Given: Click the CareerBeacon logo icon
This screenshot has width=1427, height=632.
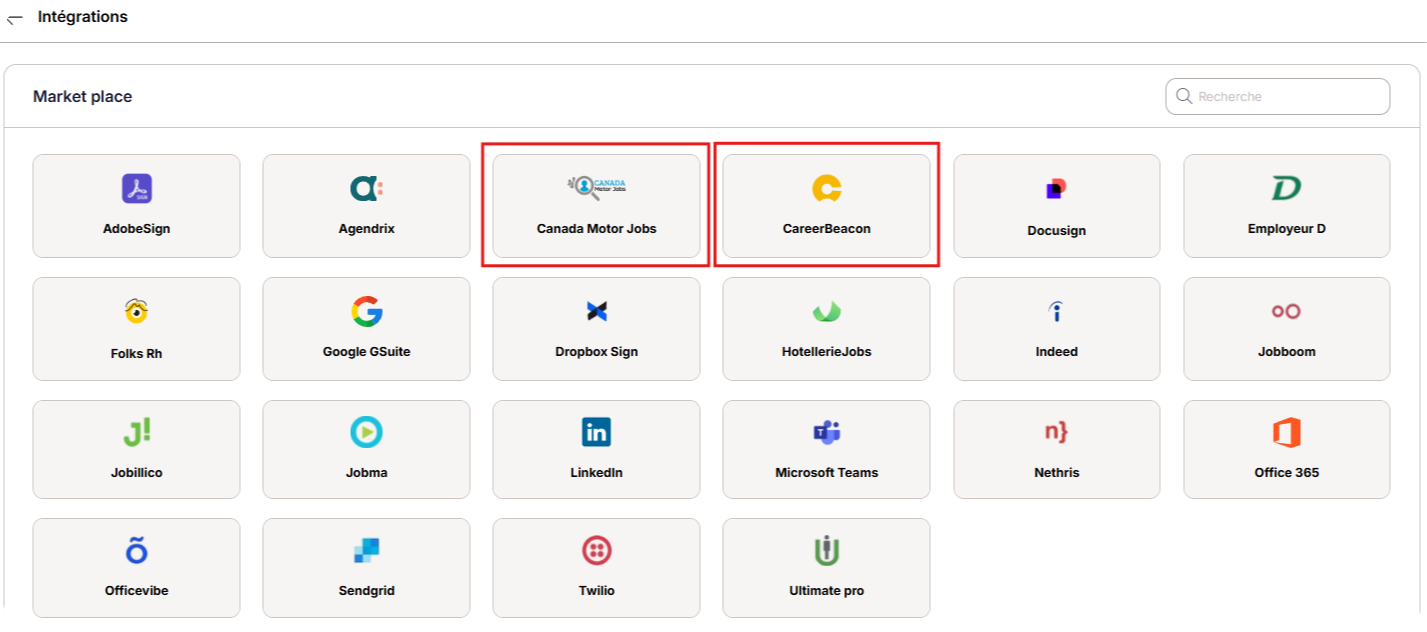Looking at the screenshot, I should [827, 188].
